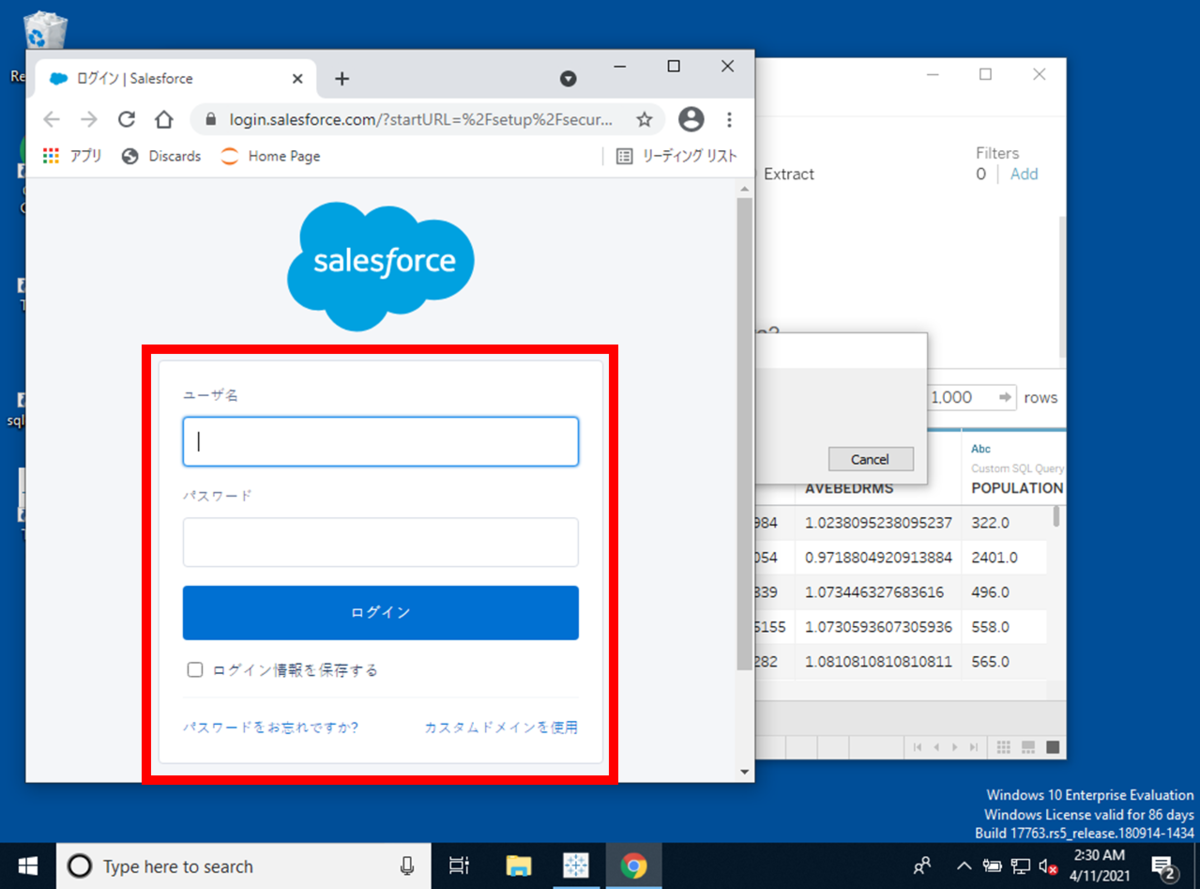Viewport: 1200px width, 889px height.
Task: Click the Chrome page vertical scrollbar
Action: [x=743, y=434]
